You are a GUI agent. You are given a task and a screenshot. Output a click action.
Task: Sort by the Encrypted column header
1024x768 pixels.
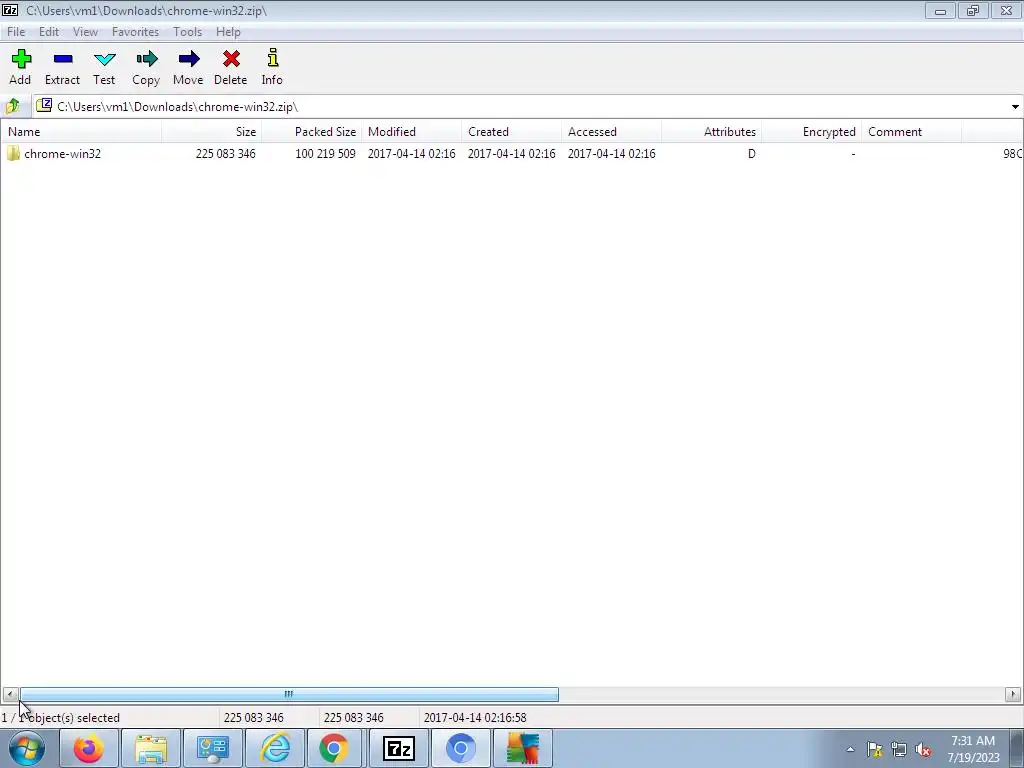coord(811,131)
